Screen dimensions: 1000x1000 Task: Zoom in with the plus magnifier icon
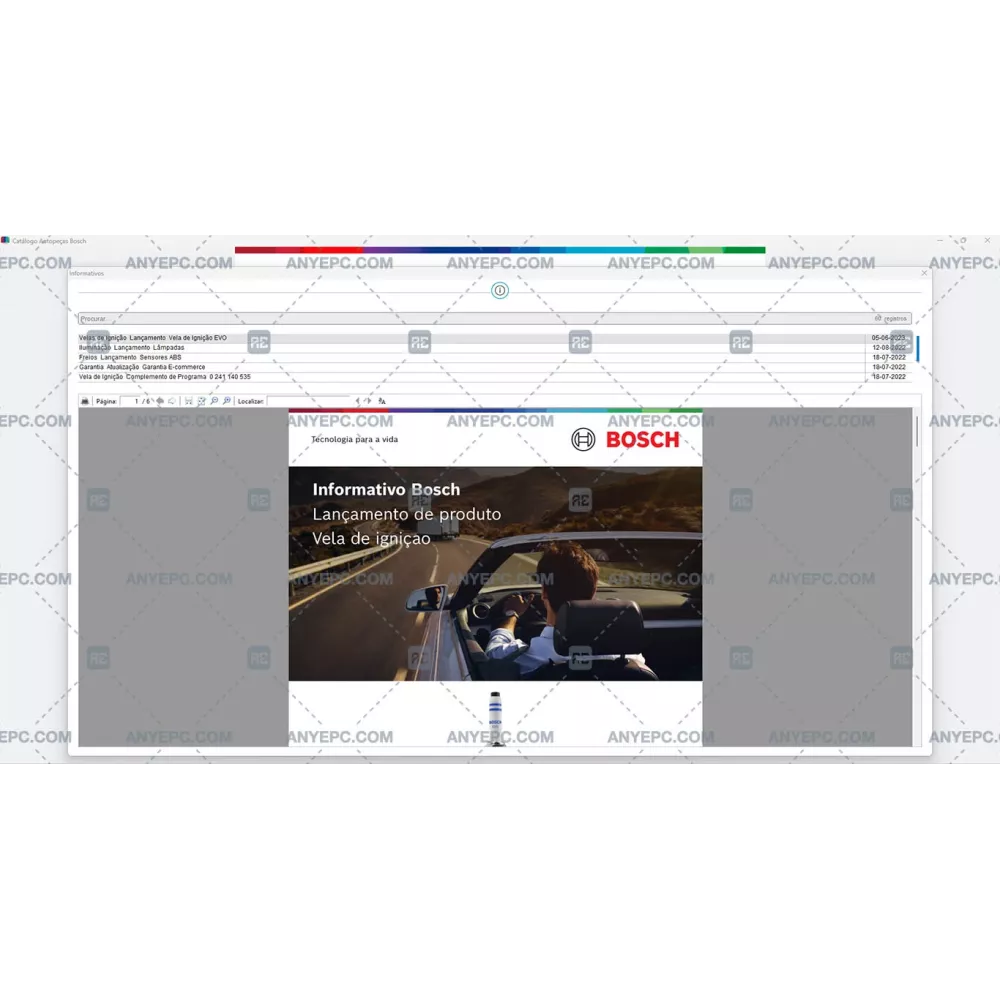point(227,401)
